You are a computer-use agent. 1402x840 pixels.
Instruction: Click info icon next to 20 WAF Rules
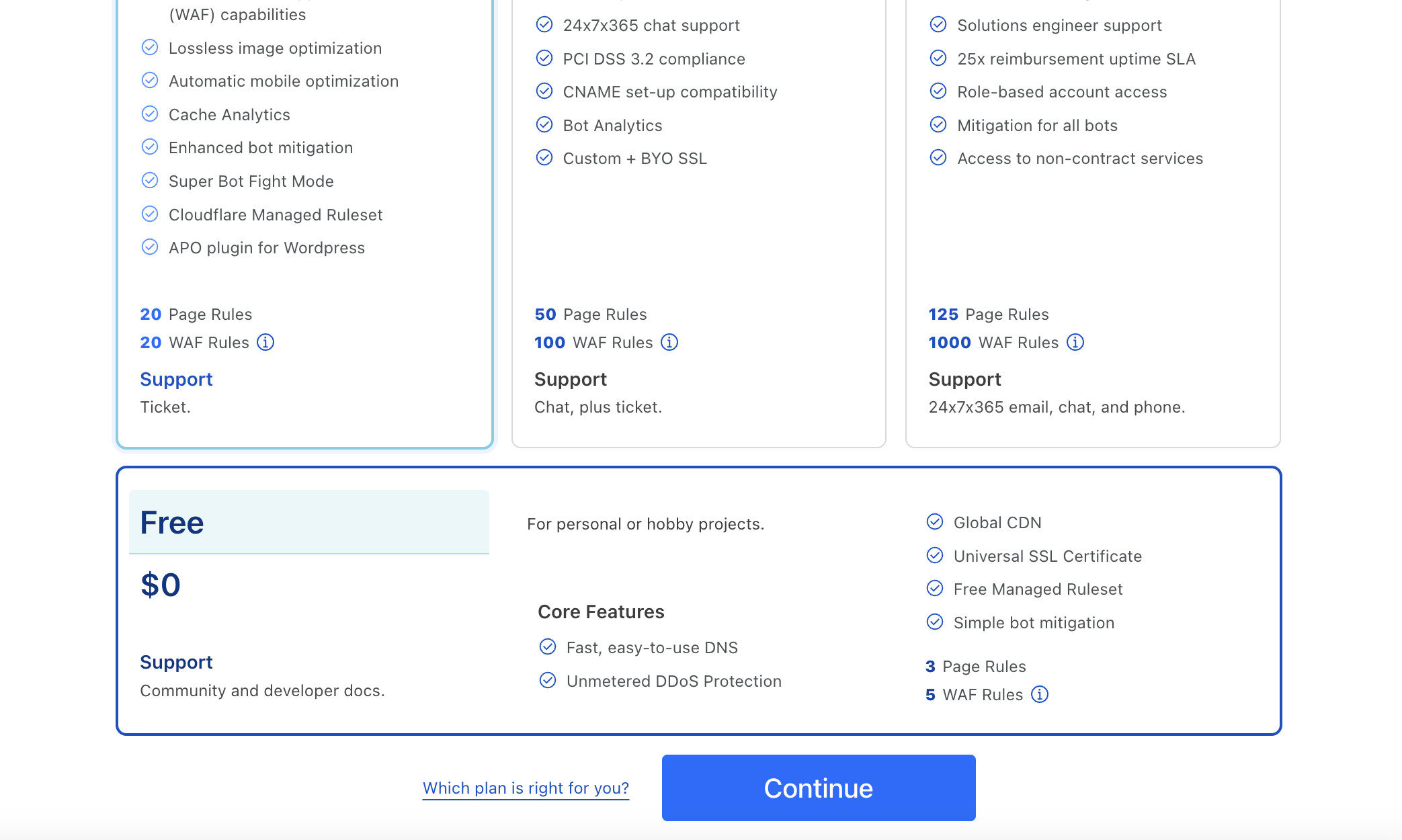266,343
